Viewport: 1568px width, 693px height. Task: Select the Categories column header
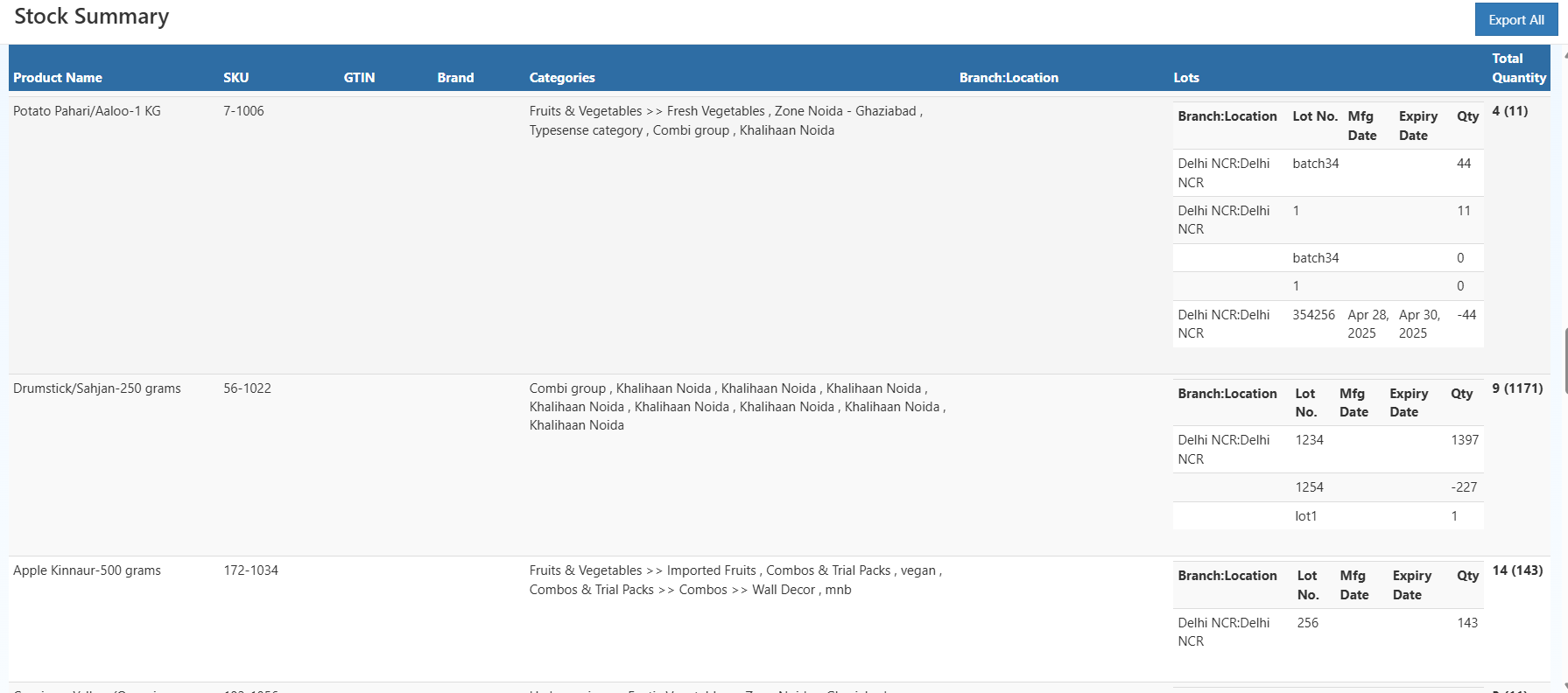click(x=561, y=78)
